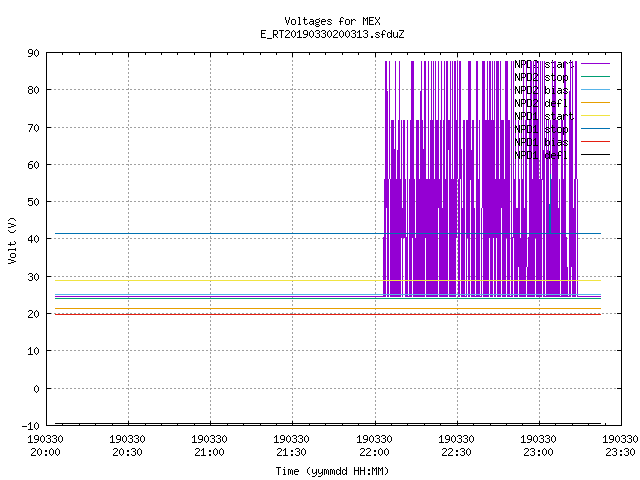Click the 90 value on voltage axis

[x=33, y=53]
